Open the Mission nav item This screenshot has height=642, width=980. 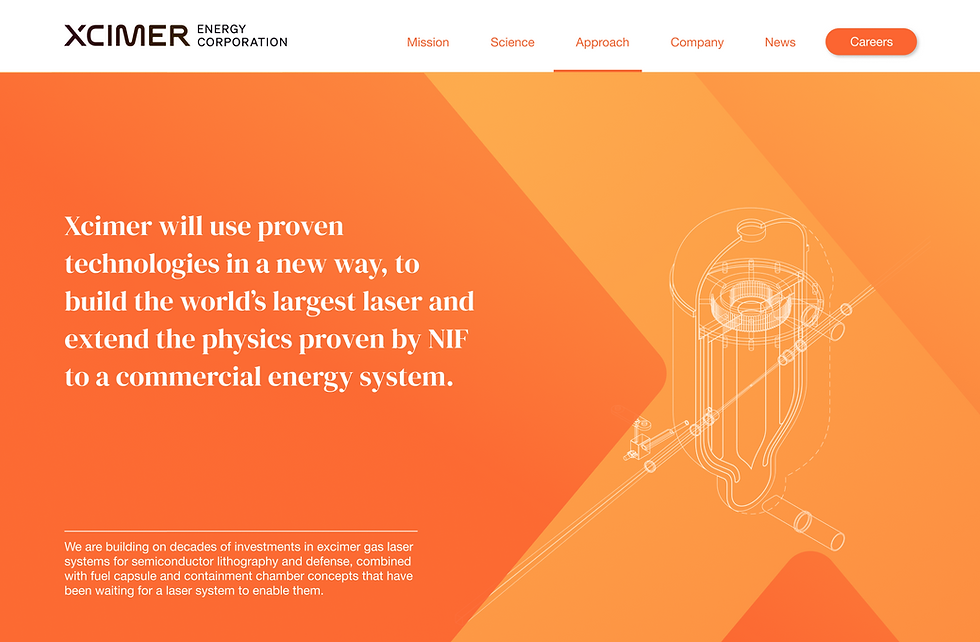428,42
